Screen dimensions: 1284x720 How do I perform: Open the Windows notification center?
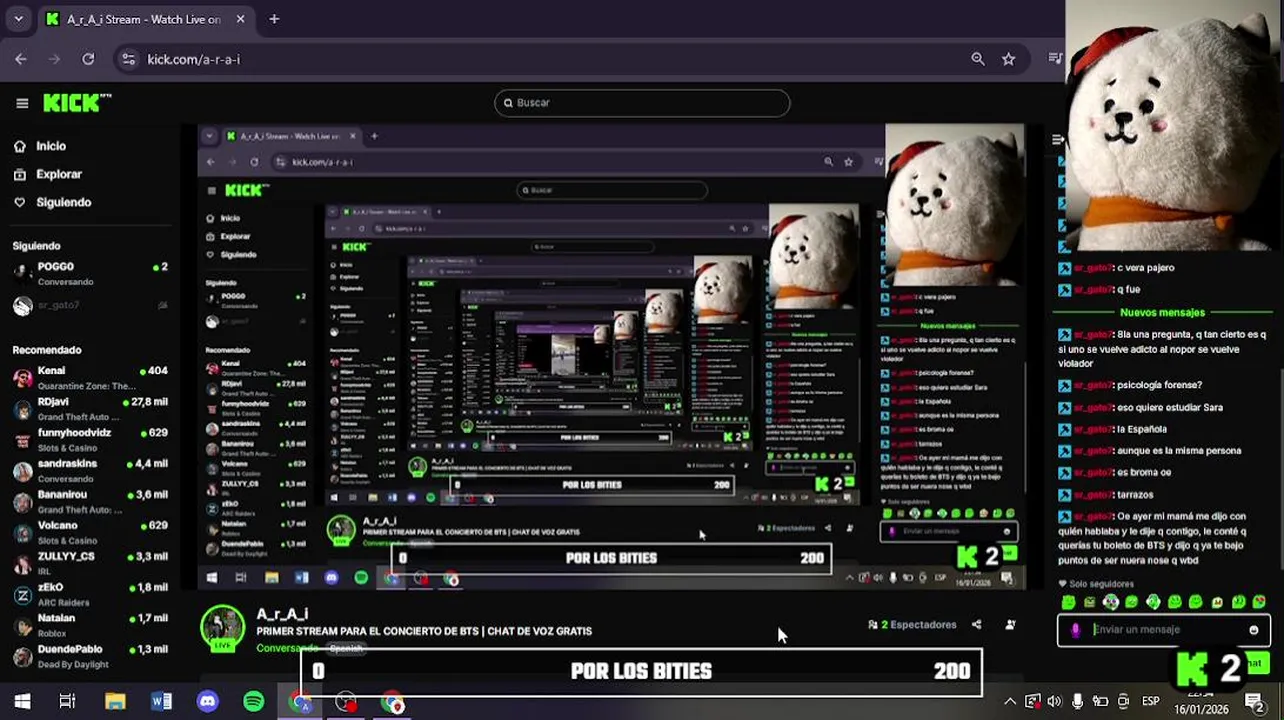coord(1255,702)
